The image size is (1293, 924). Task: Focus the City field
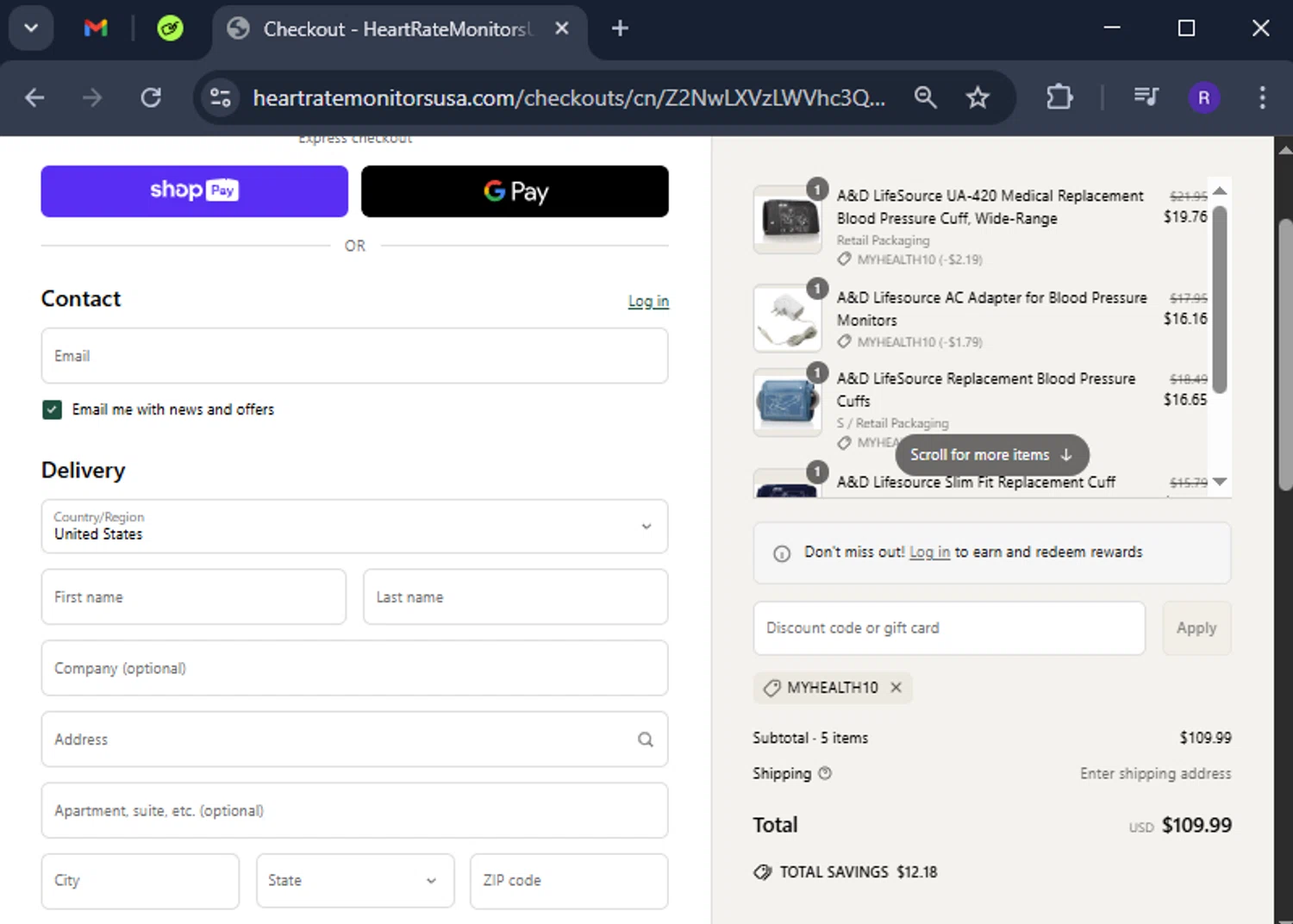tap(141, 881)
